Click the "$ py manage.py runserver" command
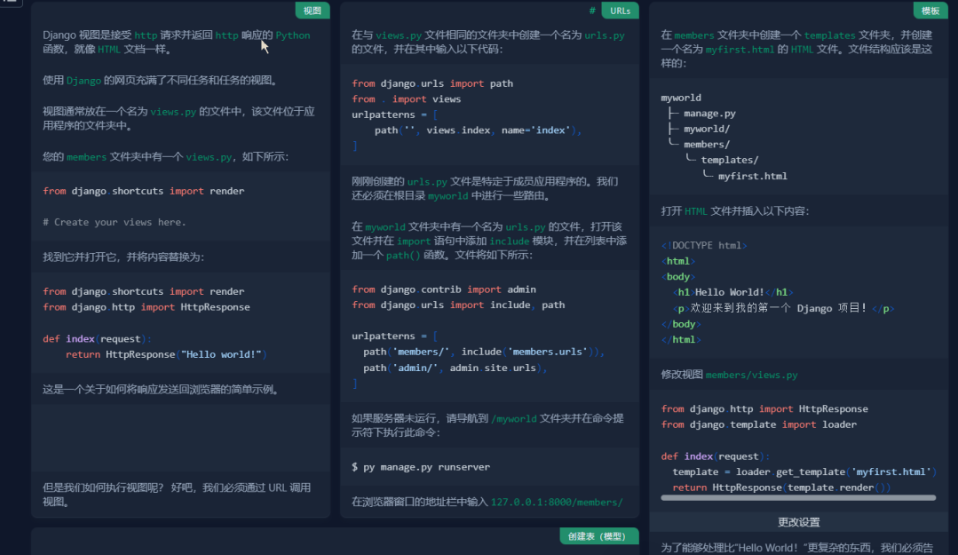 pyautogui.click(x=421, y=467)
